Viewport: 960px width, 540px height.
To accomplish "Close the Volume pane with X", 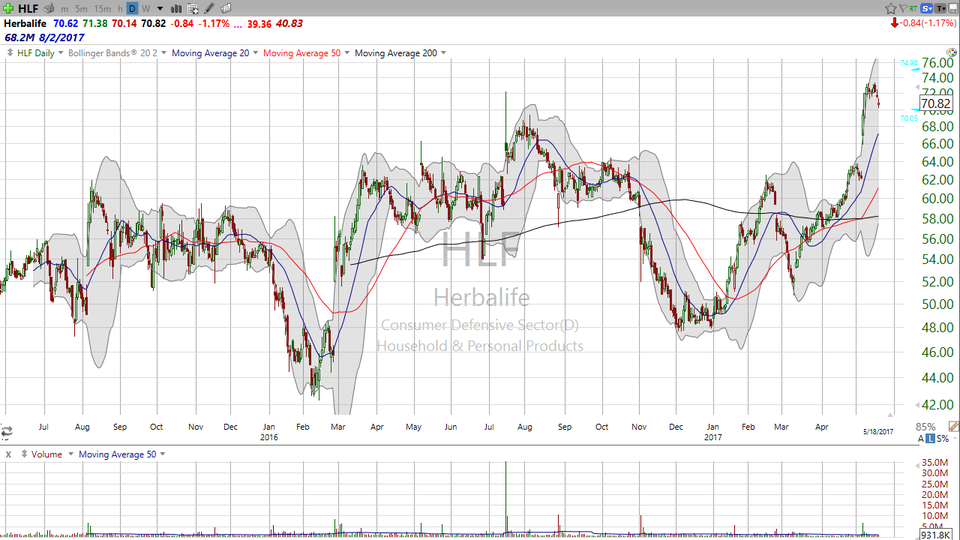I will click(9, 454).
